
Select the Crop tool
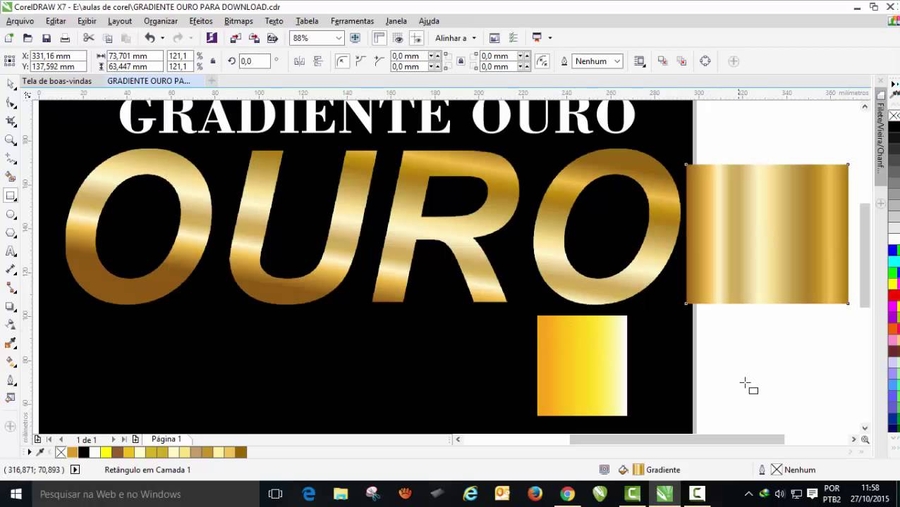coord(11,121)
